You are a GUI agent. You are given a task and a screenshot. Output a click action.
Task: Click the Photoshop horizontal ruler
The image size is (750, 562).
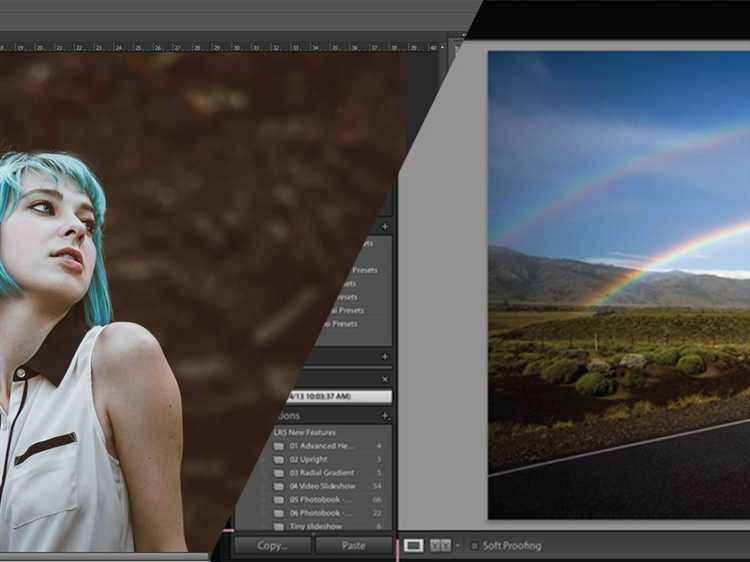click(220, 47)
